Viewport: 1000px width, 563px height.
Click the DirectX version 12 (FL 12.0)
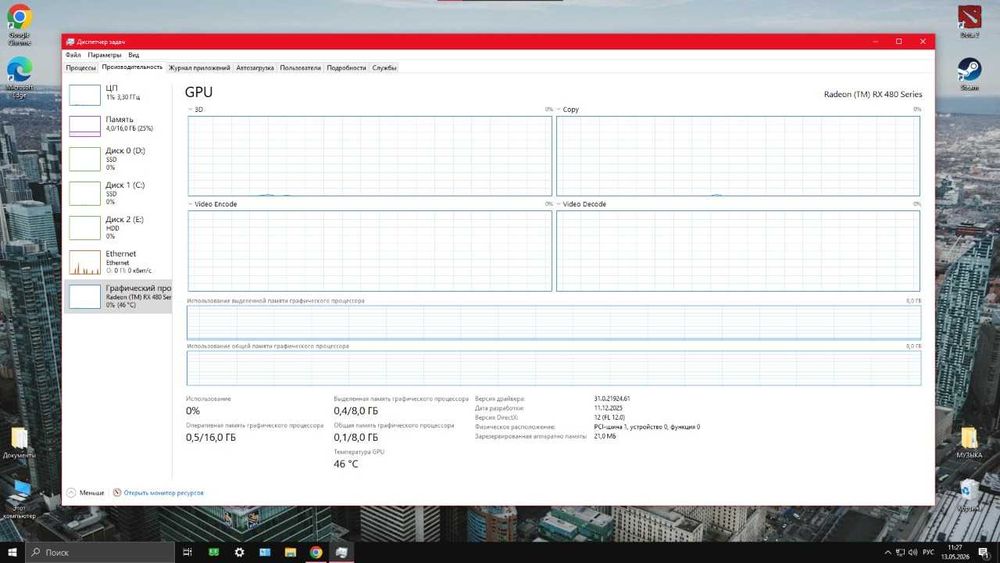point(609,418)
